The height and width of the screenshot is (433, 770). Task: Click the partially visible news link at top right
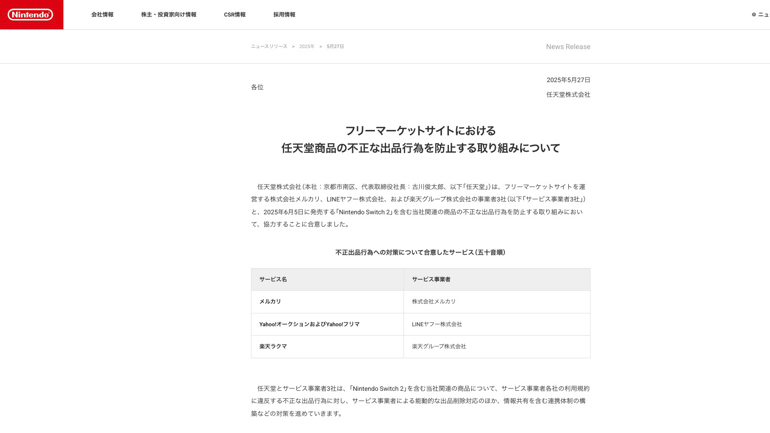[761, 15]
